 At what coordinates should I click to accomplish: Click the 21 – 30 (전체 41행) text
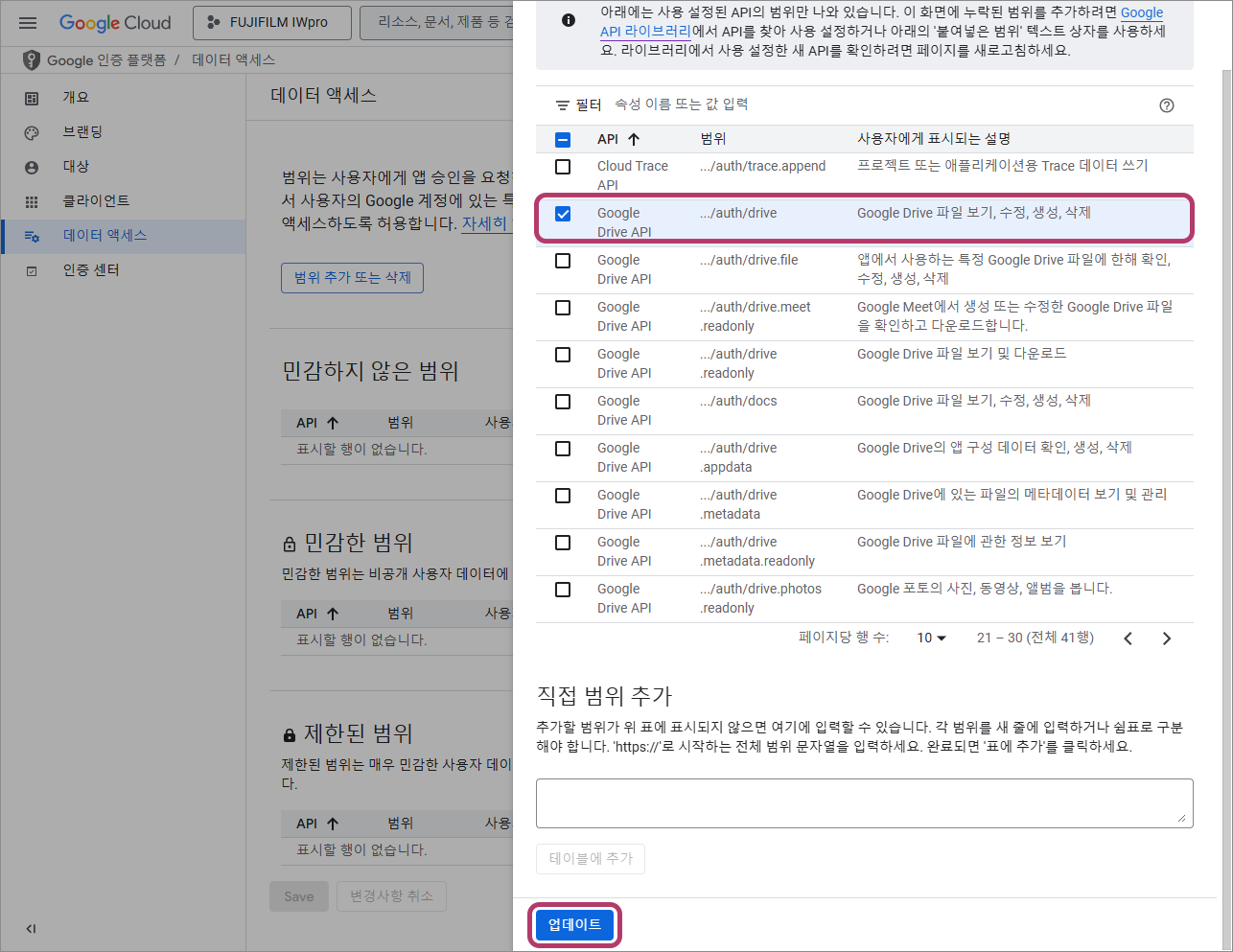[x=1035, y=638]
